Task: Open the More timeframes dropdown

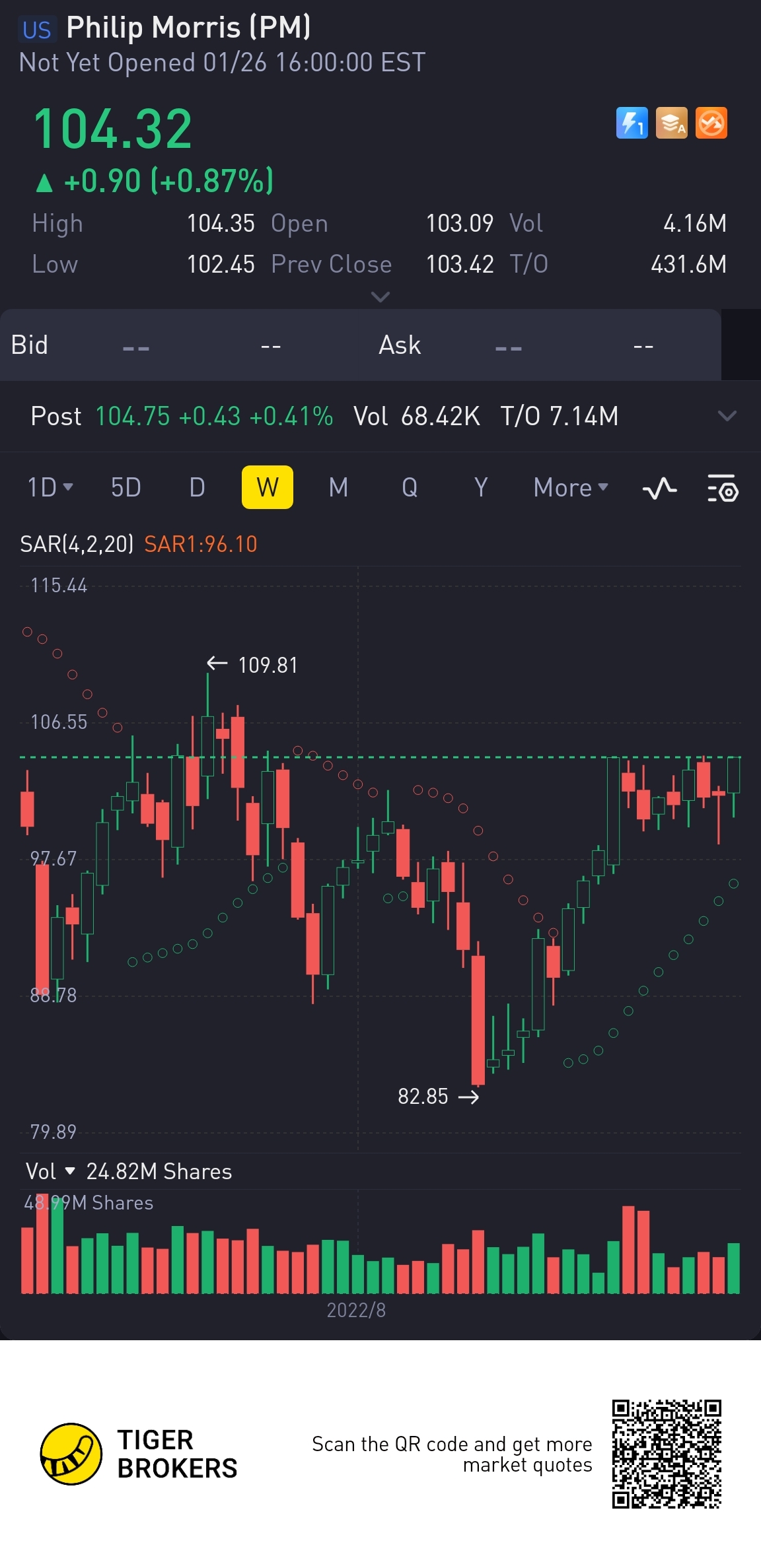Action: click(571, 488)
